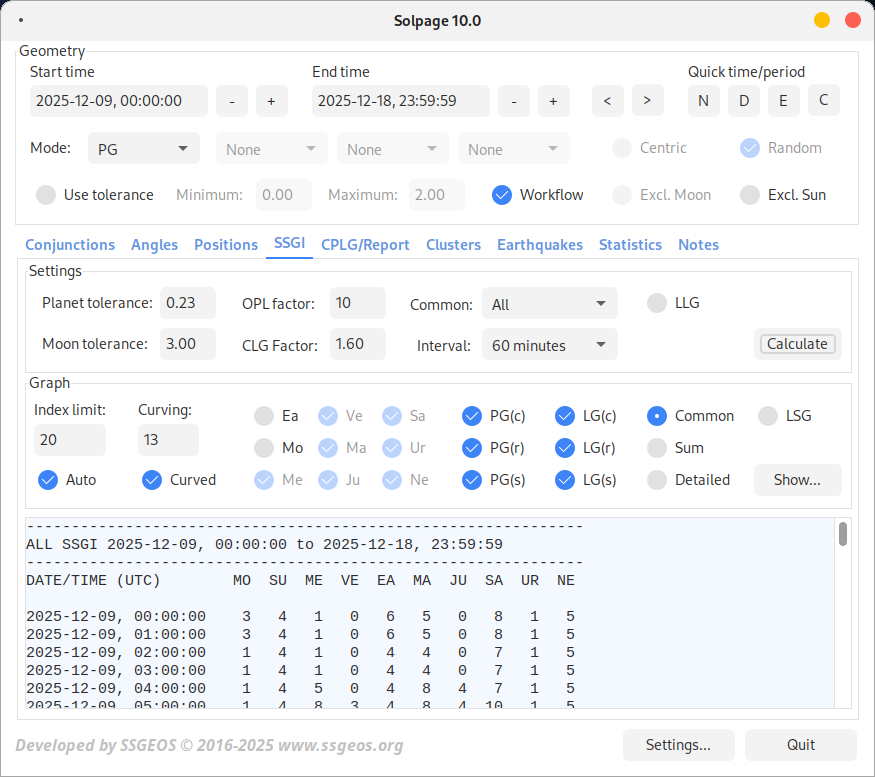The width and height of the screenshot is (875, 777).
Task: Switch to the Angles tab
Action: click(x=155, y=245)
